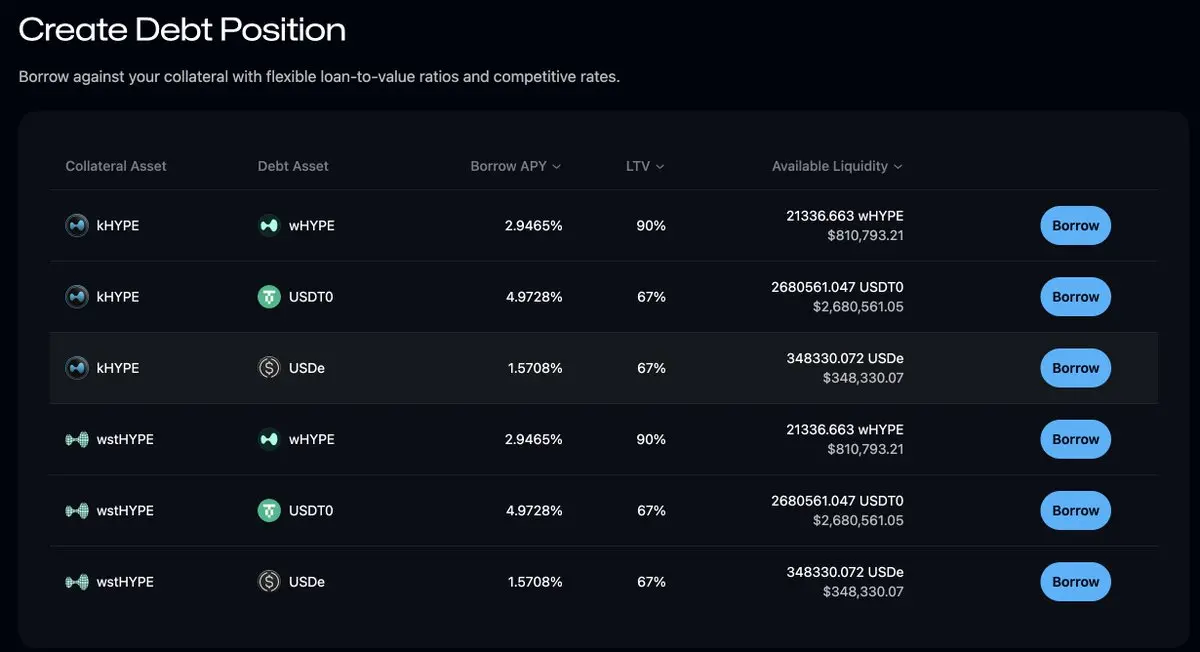
Task: Click the USDe icon in the last row
Action: coord(269,581)
